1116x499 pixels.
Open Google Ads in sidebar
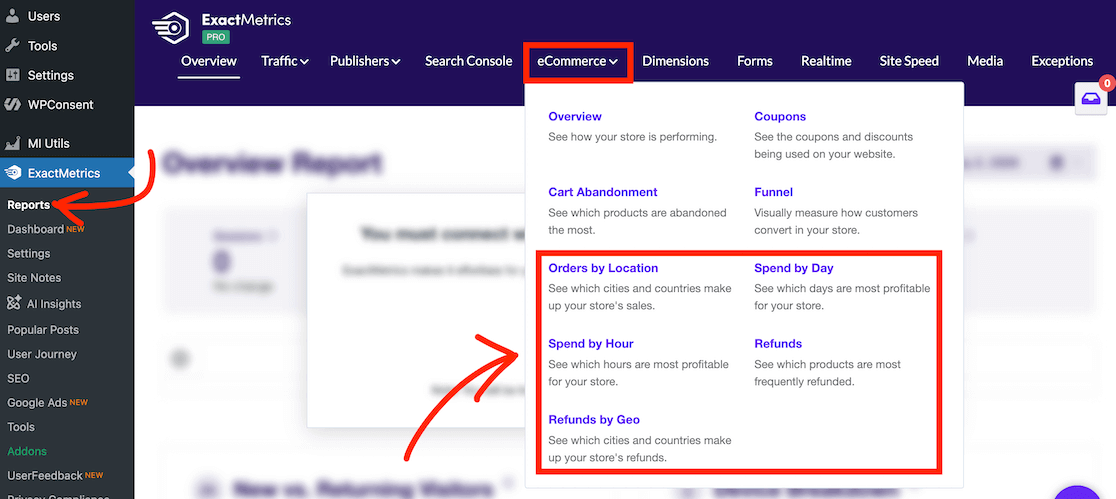pyautogui.click(x=37, y=403)
